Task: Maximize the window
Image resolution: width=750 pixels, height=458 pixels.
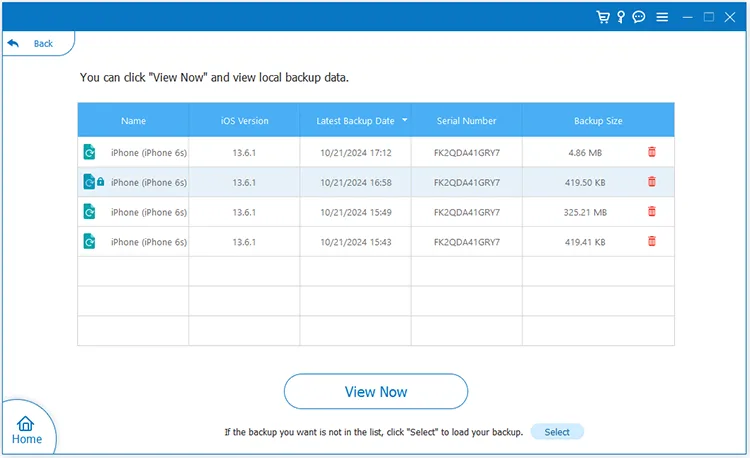Action: click(709, 17)
